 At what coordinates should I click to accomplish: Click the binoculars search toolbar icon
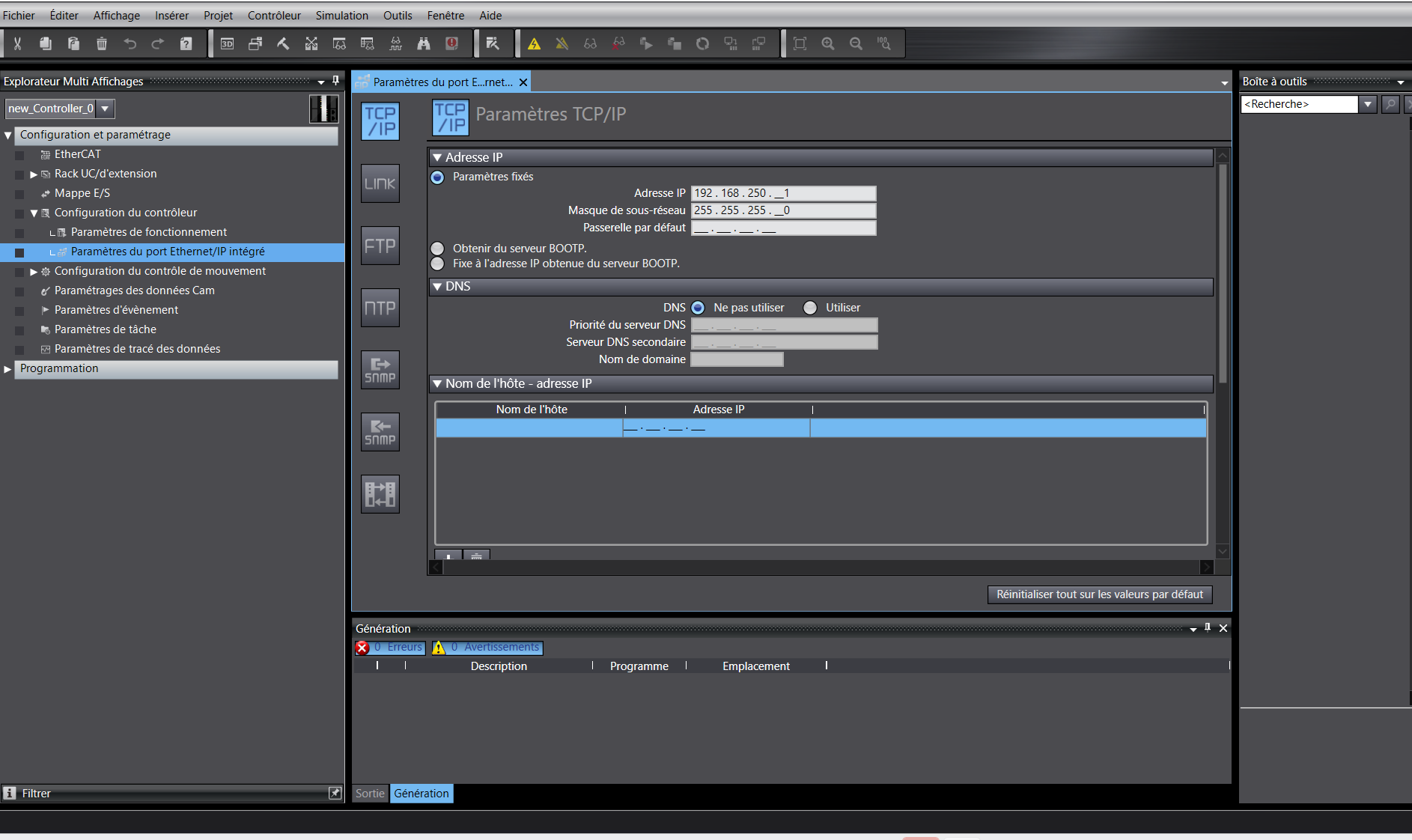click(x=424, y=44)
